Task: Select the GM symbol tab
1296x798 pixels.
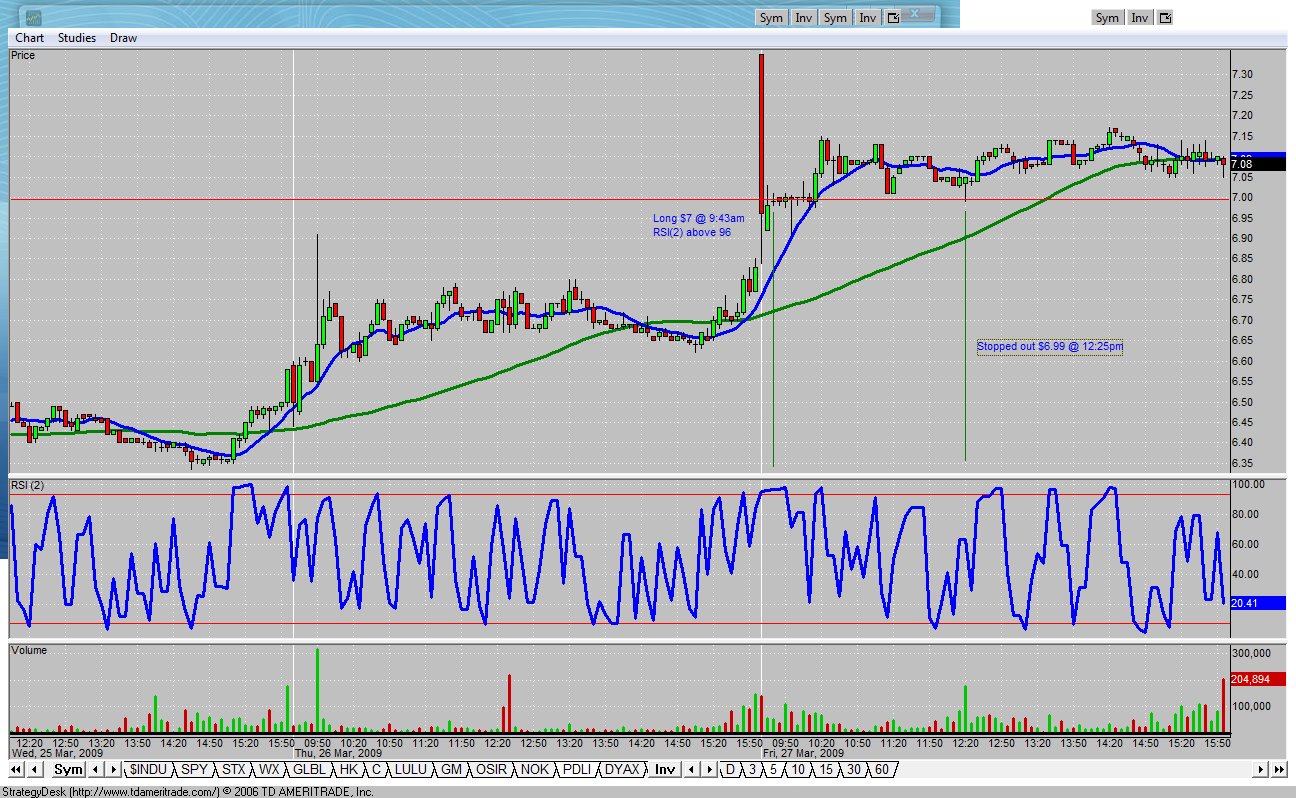Action: click(452, 770)
